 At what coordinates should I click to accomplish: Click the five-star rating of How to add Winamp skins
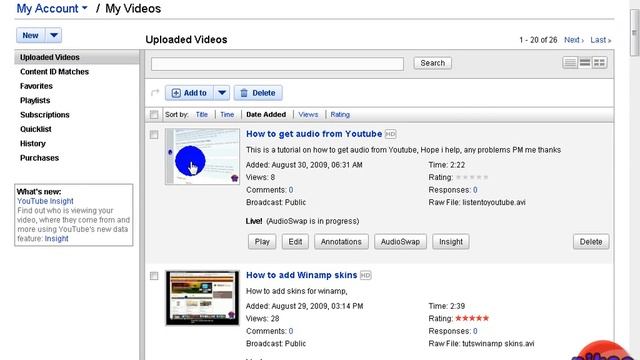[472, 318]
